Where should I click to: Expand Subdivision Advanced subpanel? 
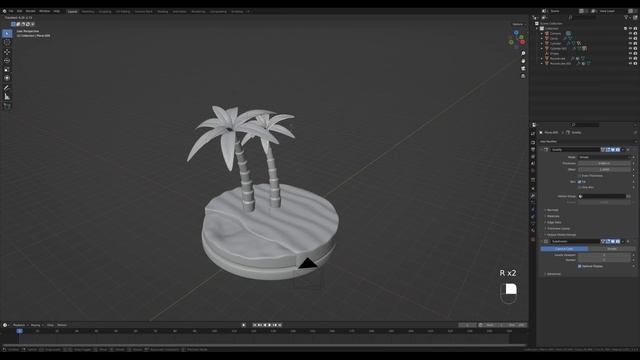point(553,274)
